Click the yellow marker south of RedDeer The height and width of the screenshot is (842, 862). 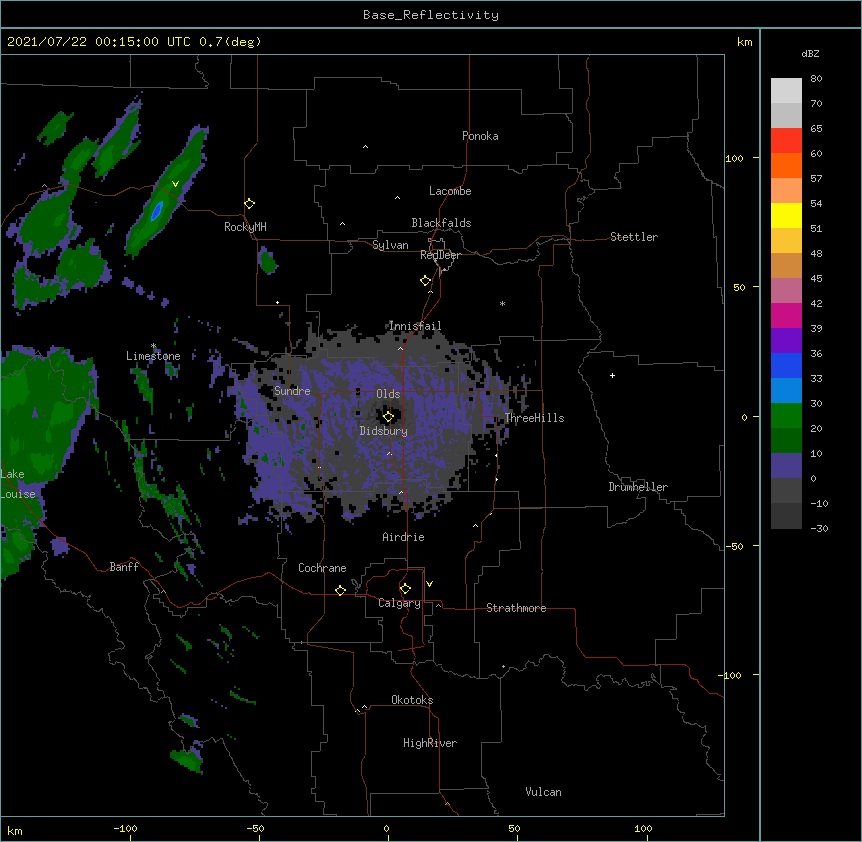[426, 281]
